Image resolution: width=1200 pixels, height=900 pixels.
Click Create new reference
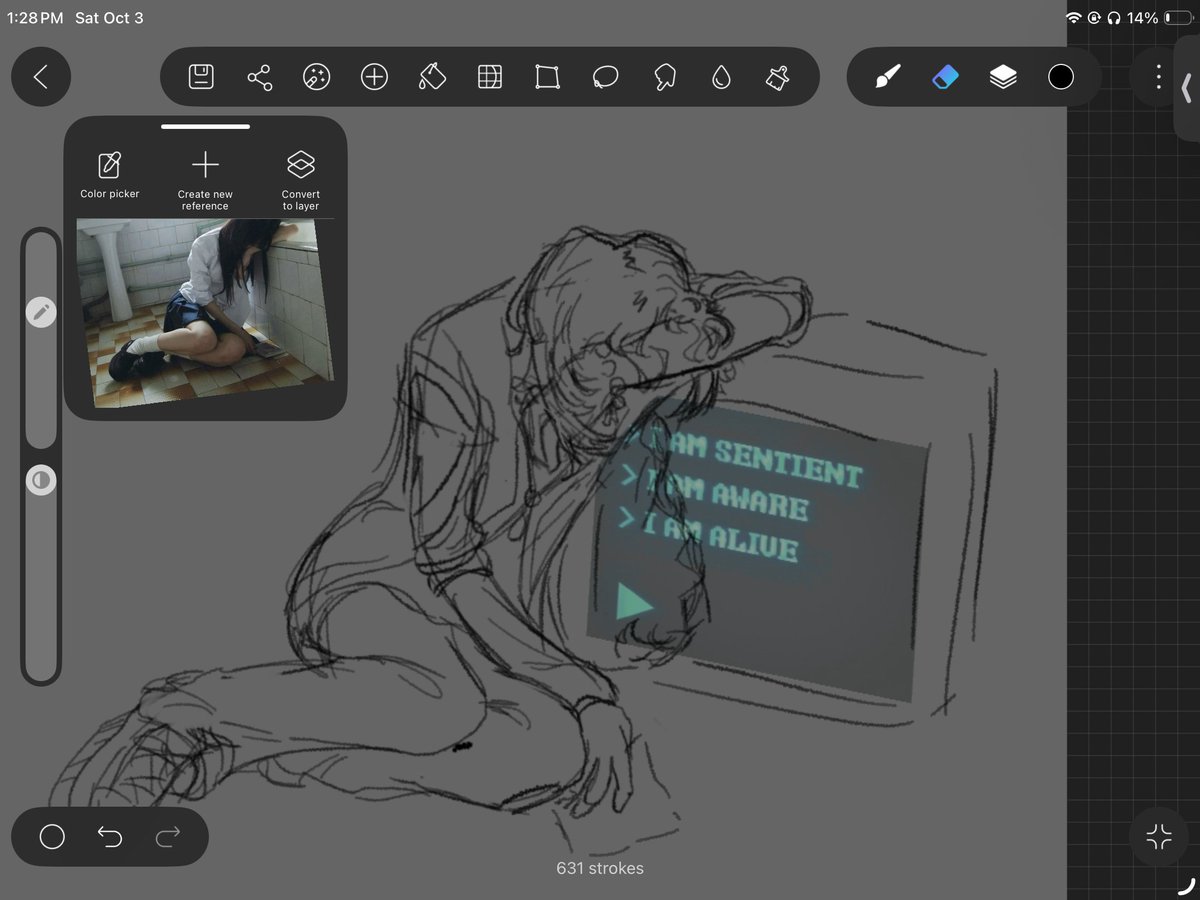(205, 180)
